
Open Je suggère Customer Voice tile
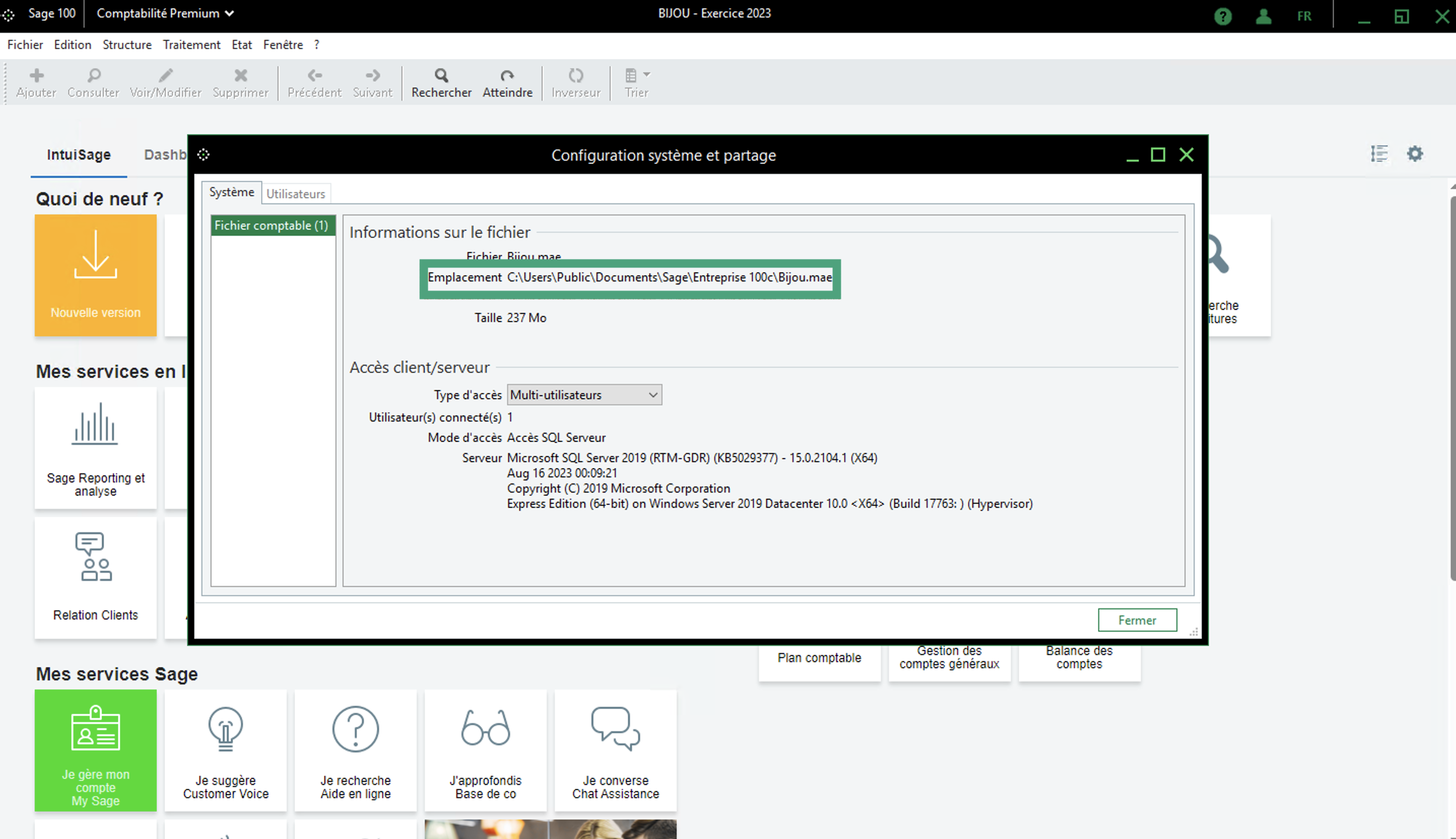tap(226, 750)
